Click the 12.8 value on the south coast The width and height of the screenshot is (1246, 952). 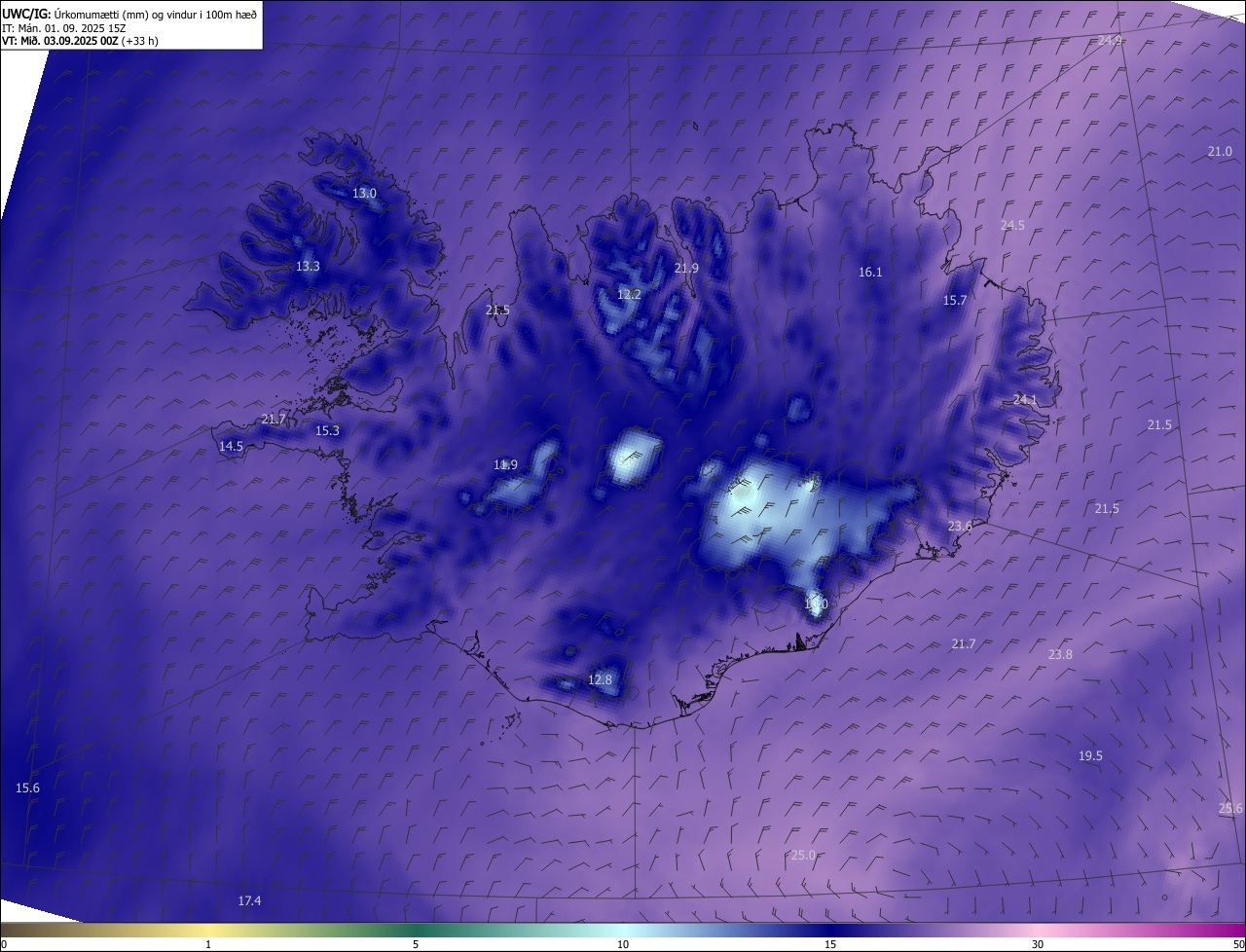601,679
